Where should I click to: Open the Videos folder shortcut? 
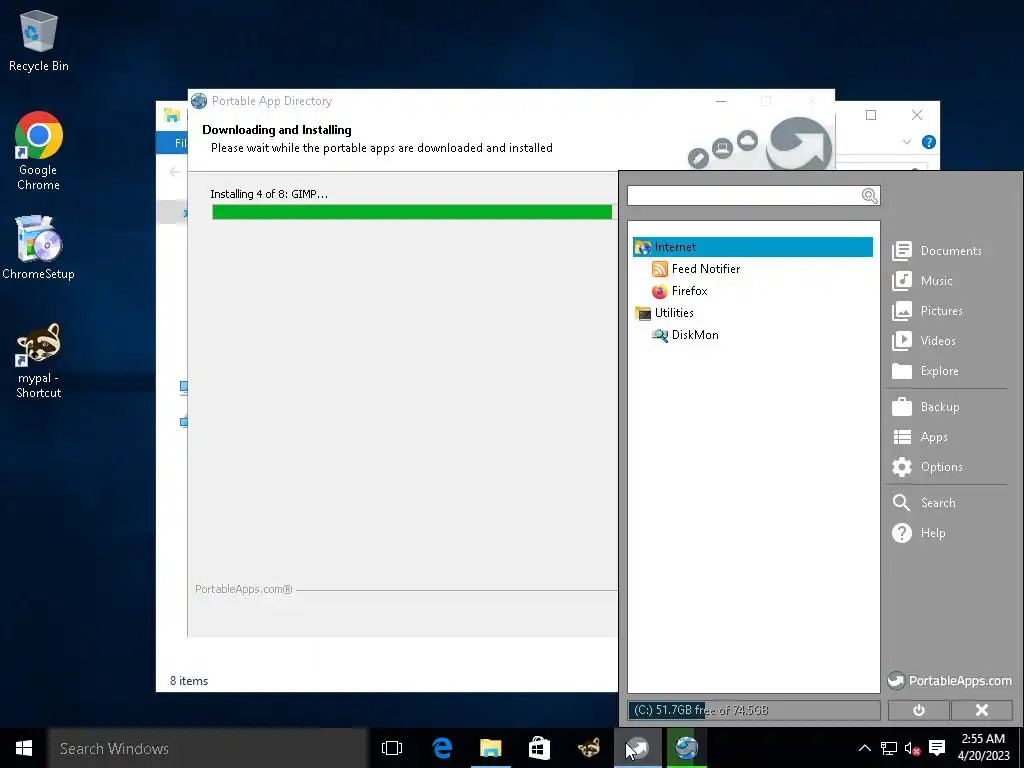point(924,341)
